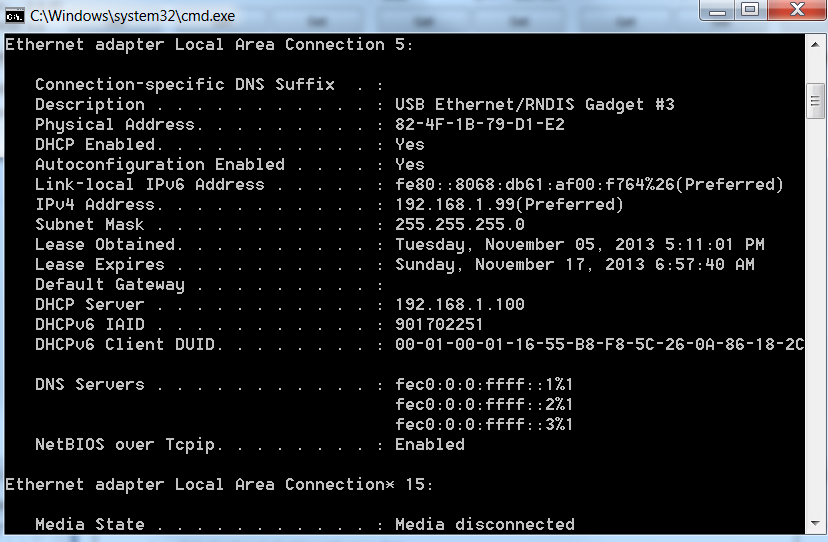The image size is (828, 542).
Task: Click the Connection-specific DNS Suffix label
Action: tap(185, 85)
